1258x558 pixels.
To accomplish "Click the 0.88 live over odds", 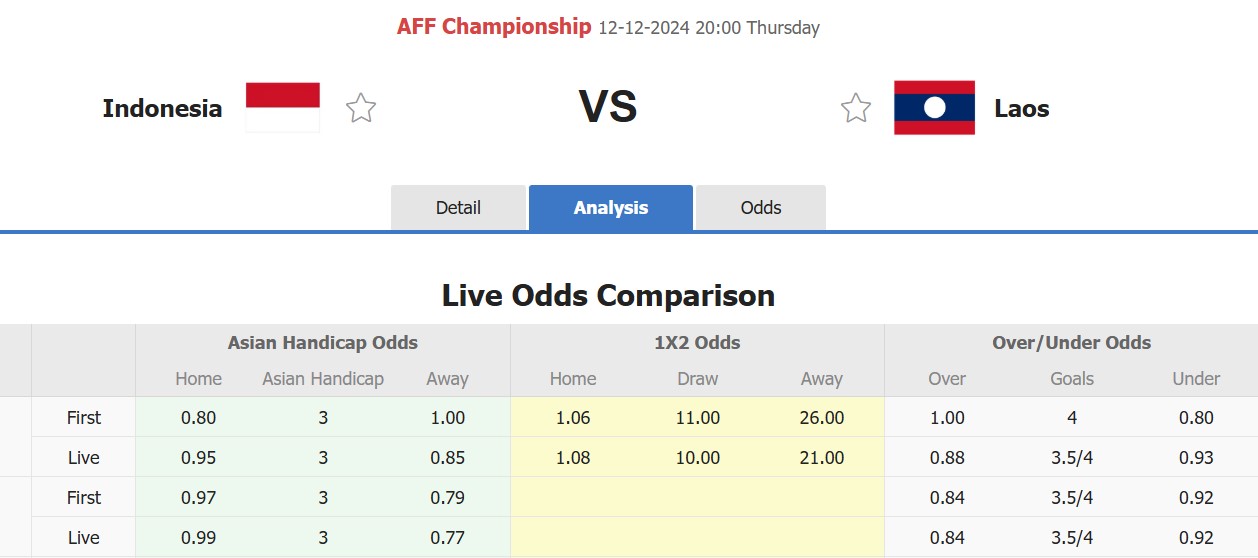I will pos(947,458).
